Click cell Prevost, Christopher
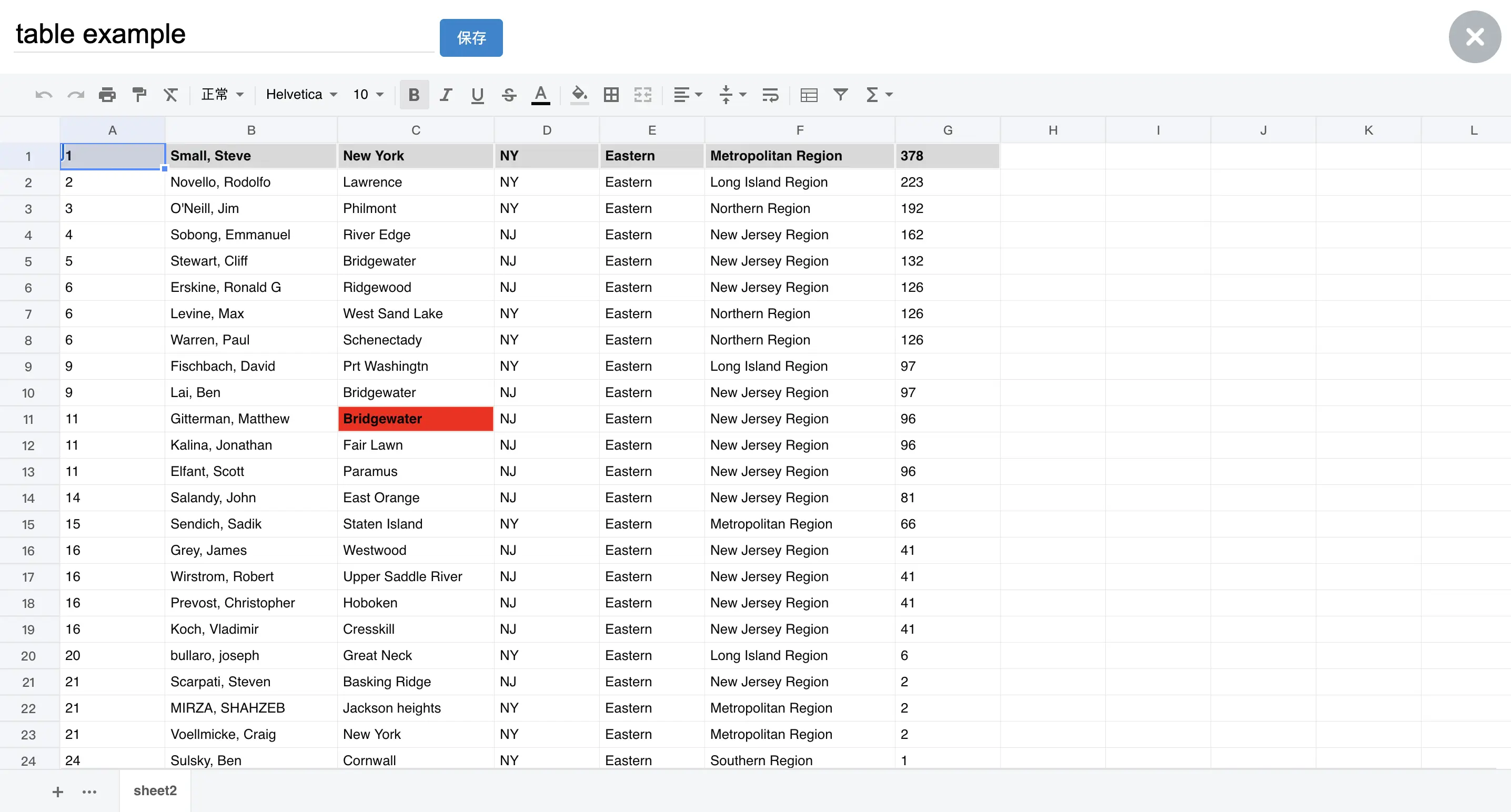The image size is (1511, 812). click(x=251, y=603)
